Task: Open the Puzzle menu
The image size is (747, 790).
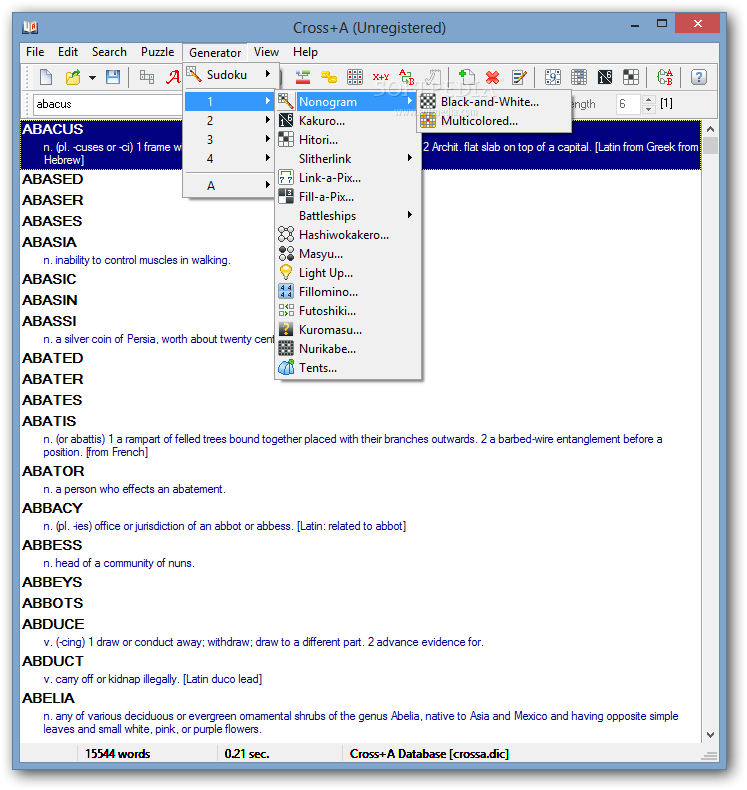Action: click(158, 52)
